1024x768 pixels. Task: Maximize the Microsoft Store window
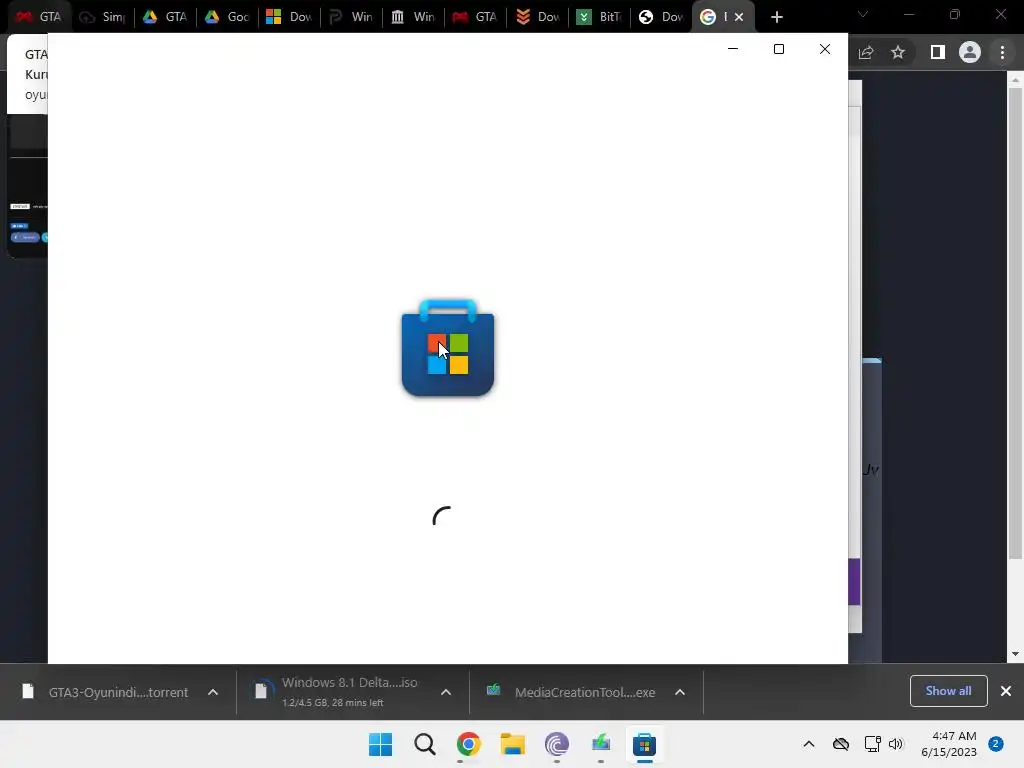(x=778, y=49)
